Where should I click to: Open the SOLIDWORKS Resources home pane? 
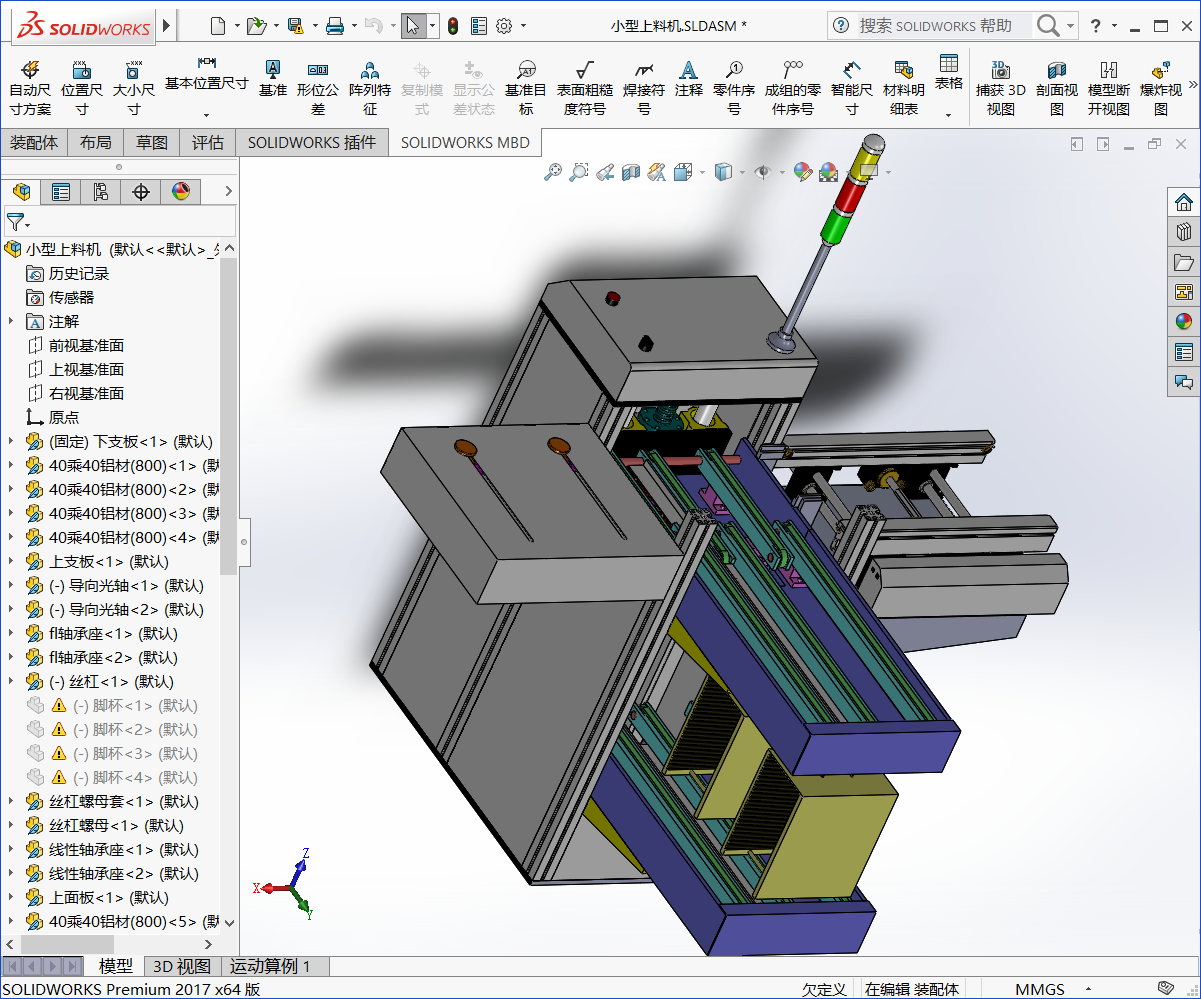point(1184,202)
